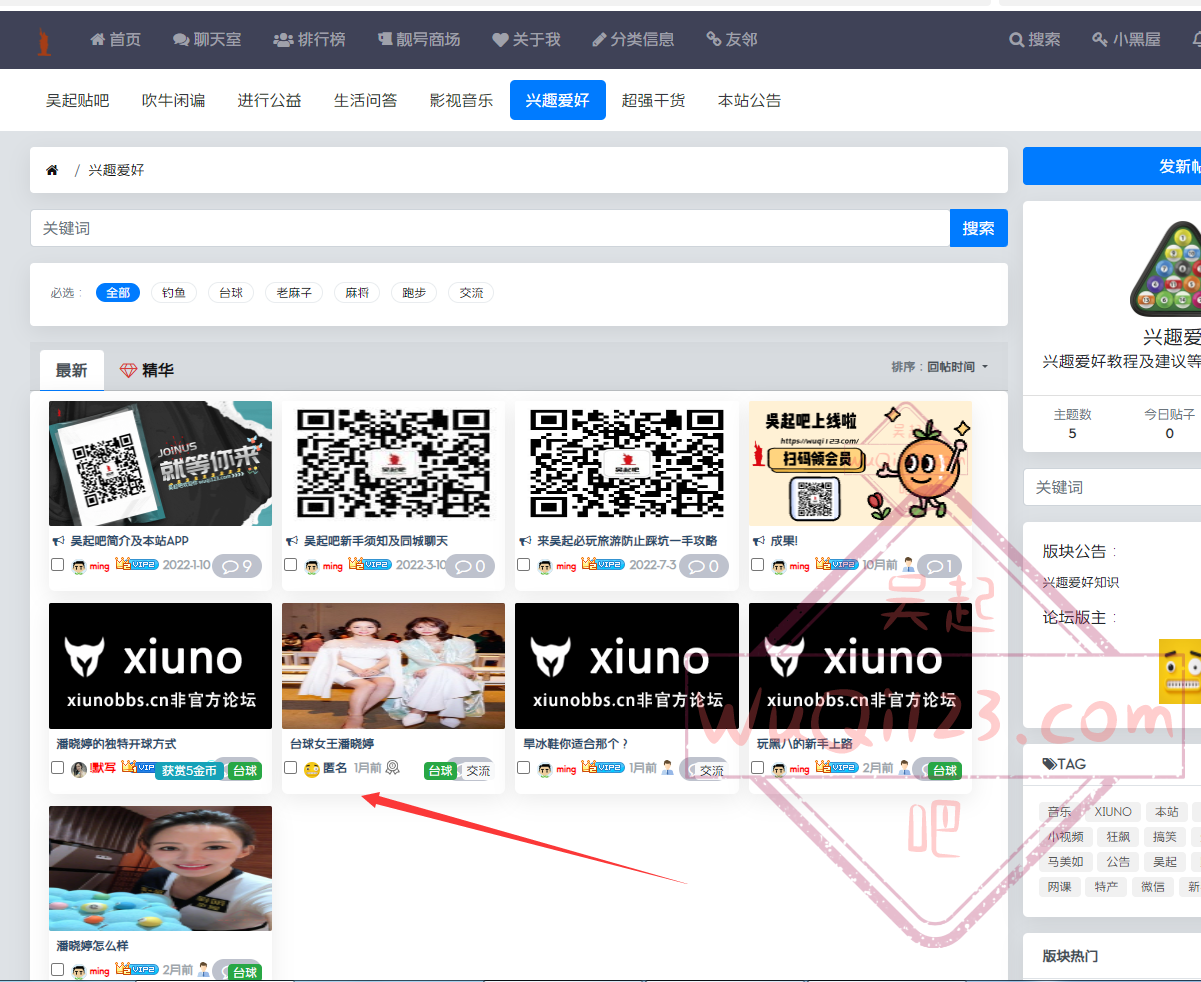Open reply bubble of 吴起吧新手须知及同城聊天
This screenshot has height=982, width=1201.
470,566
